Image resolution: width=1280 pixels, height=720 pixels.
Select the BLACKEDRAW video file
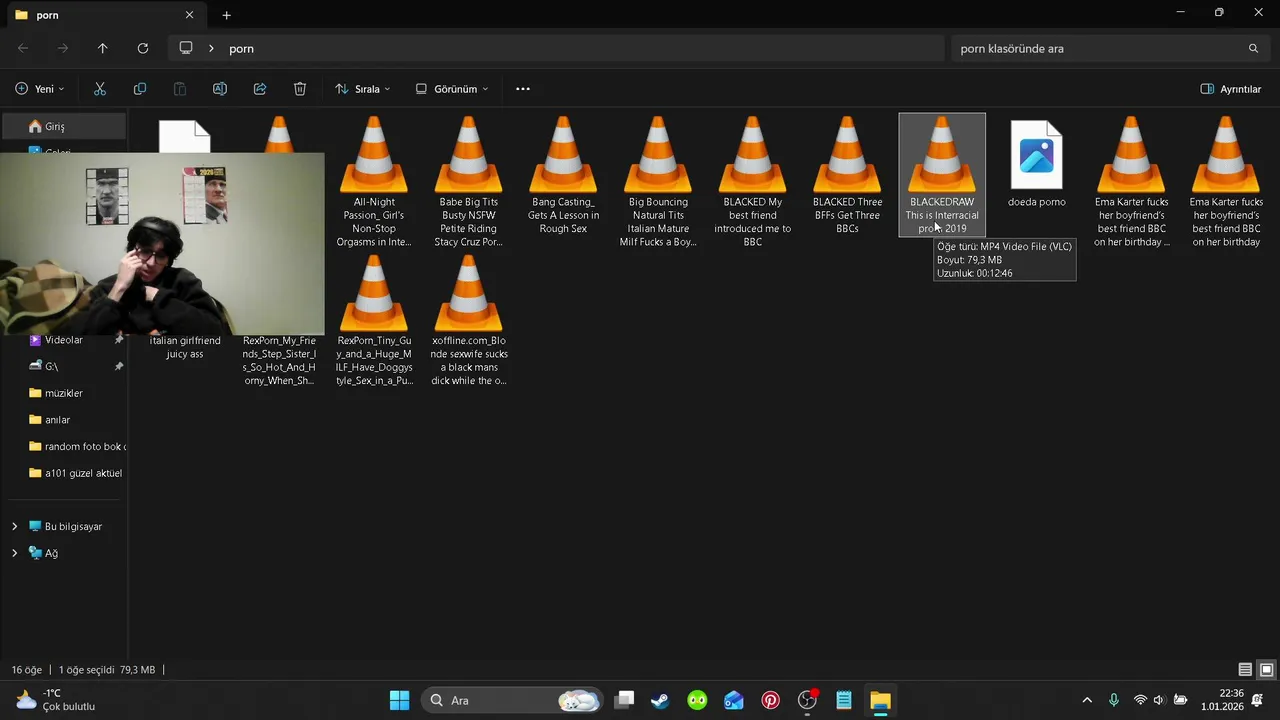[x=942, y=175]
